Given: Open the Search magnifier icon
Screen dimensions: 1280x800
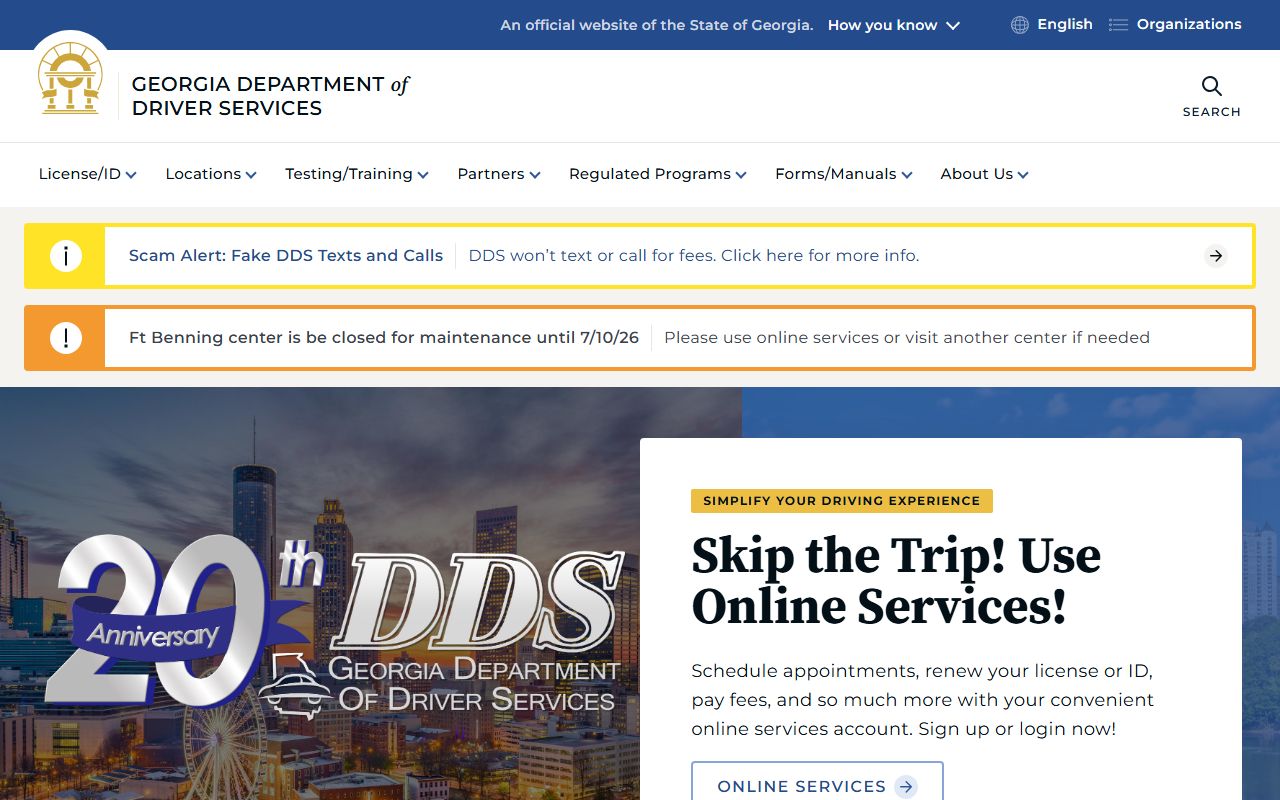Looking at the screenshot, I should 1211,86.
